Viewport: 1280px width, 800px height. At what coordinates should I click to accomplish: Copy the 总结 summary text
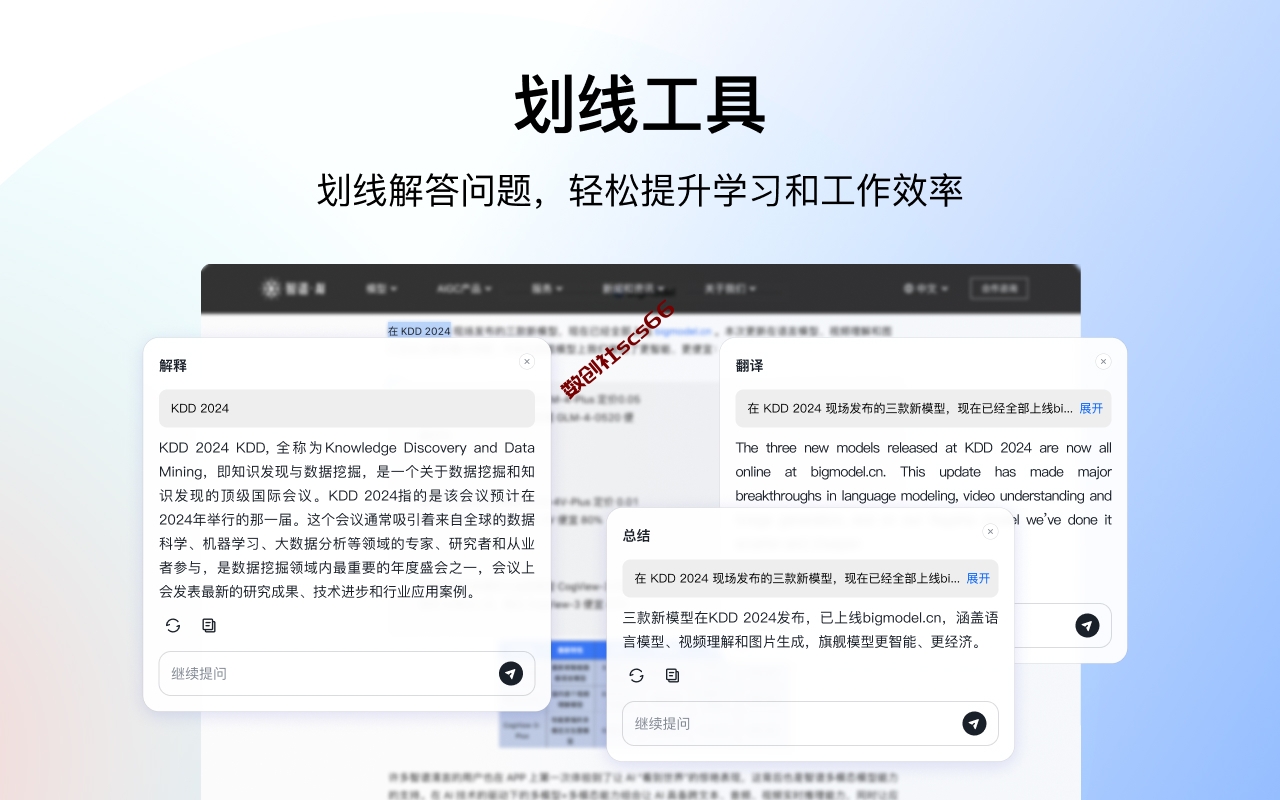[x=672, y=676]
